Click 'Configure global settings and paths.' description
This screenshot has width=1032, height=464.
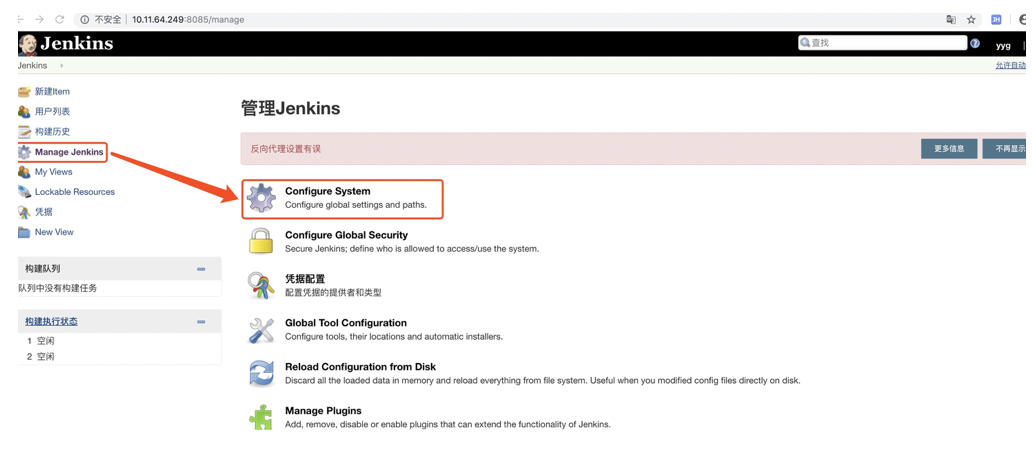[355, 205]
